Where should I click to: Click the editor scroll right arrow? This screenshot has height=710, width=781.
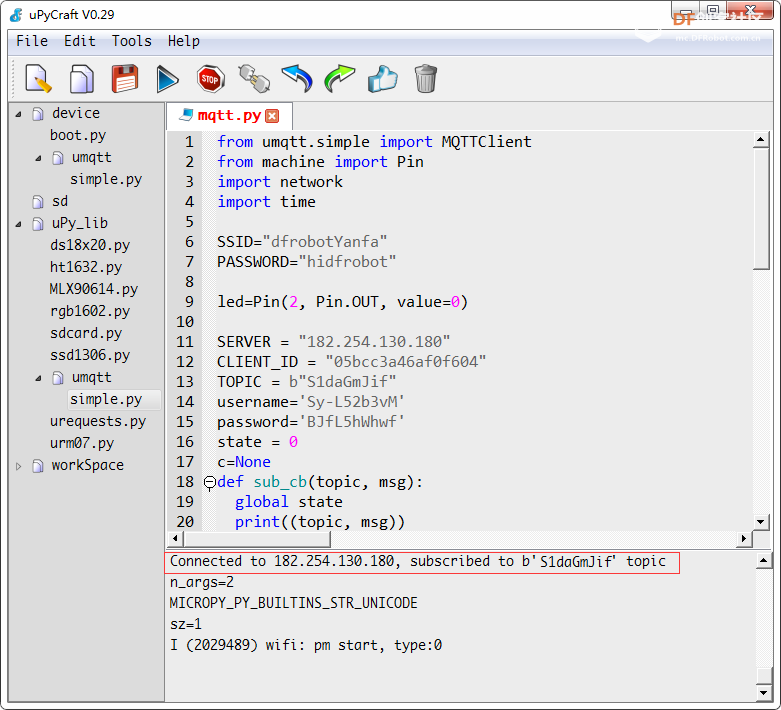(x=744, y=539)
